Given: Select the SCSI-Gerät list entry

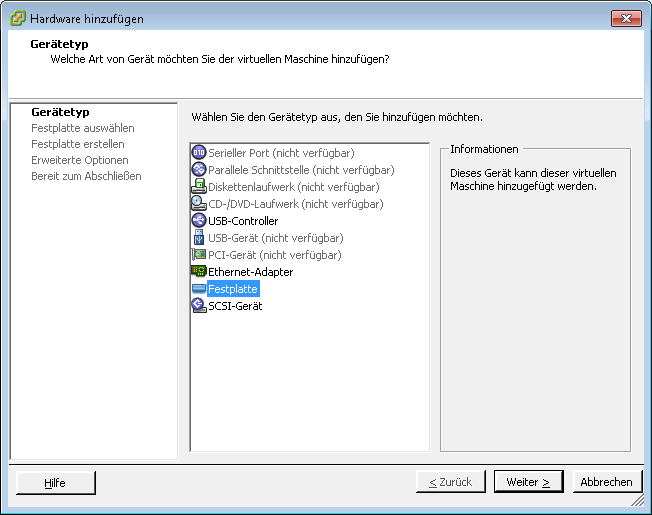Looking at the screenshot, I should point(235,306).
